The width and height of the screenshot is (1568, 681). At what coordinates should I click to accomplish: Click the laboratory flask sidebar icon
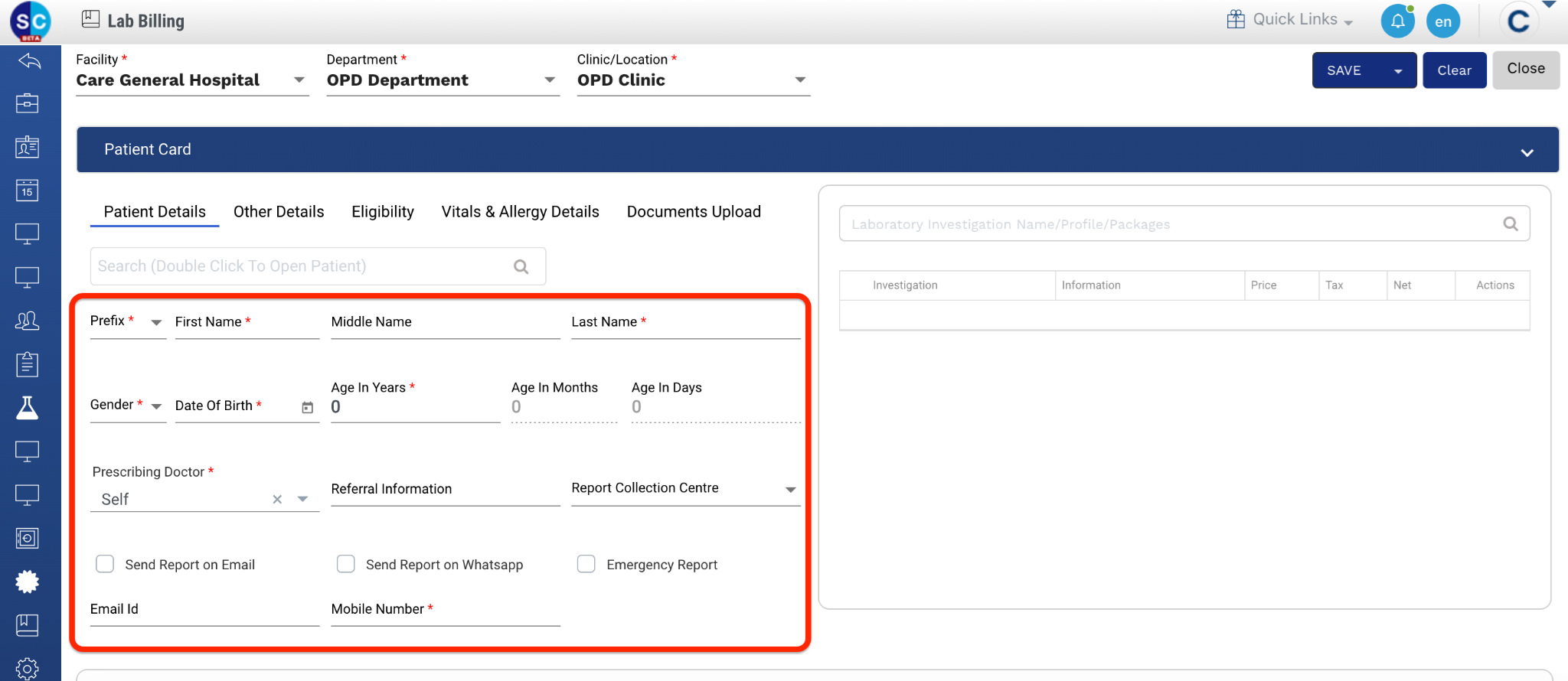(28, 408)
